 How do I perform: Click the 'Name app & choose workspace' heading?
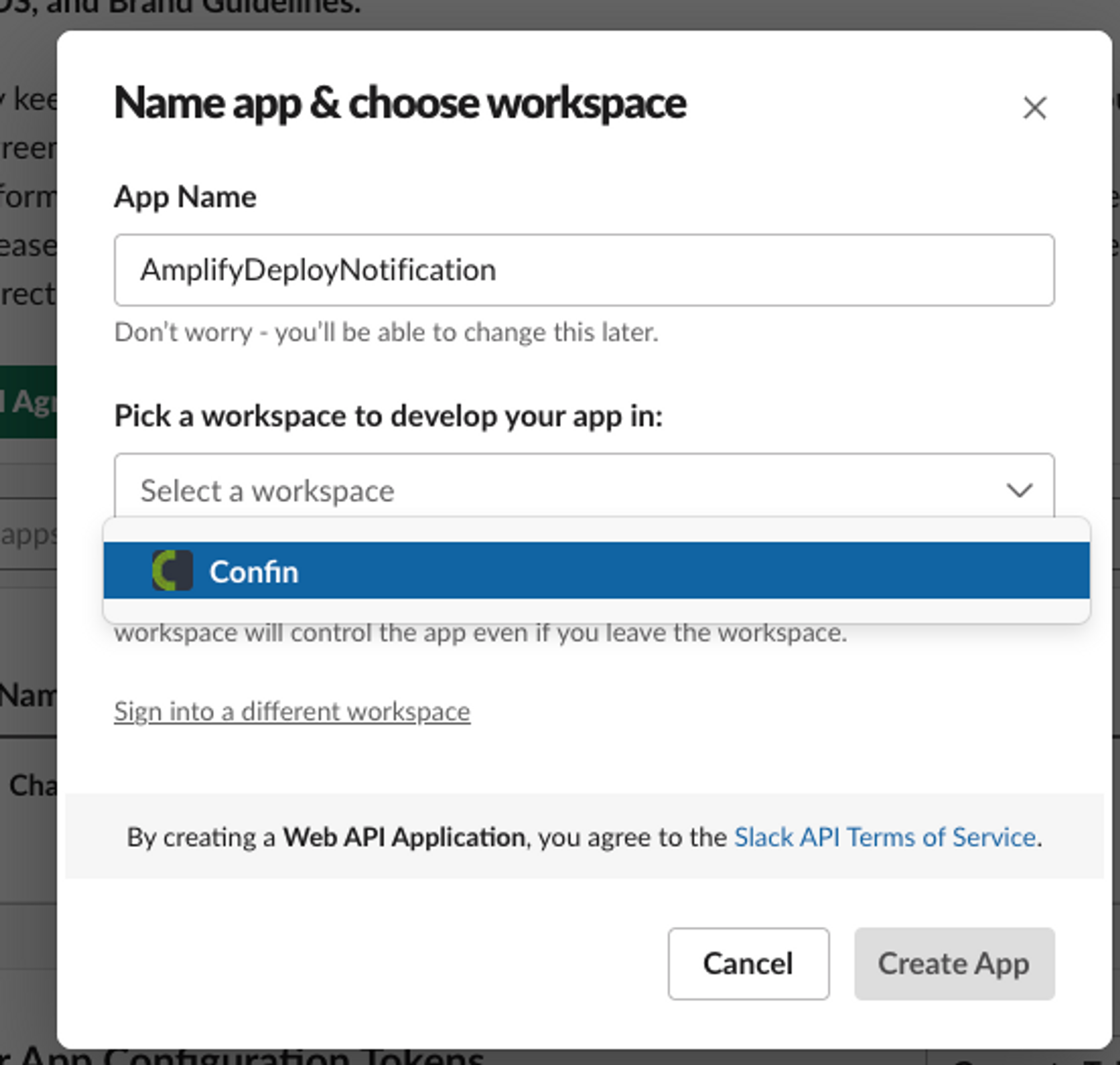tap(400, 103)
